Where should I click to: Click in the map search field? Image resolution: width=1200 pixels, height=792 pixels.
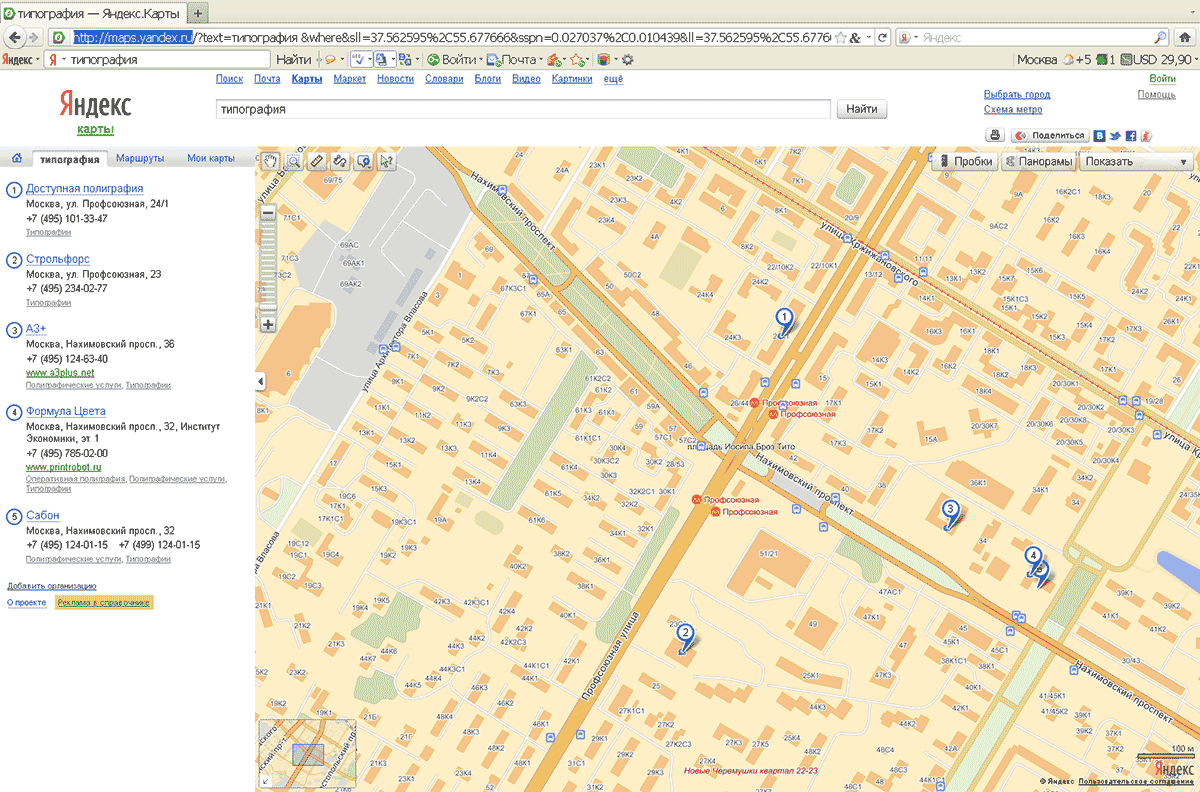coord(524,109)
